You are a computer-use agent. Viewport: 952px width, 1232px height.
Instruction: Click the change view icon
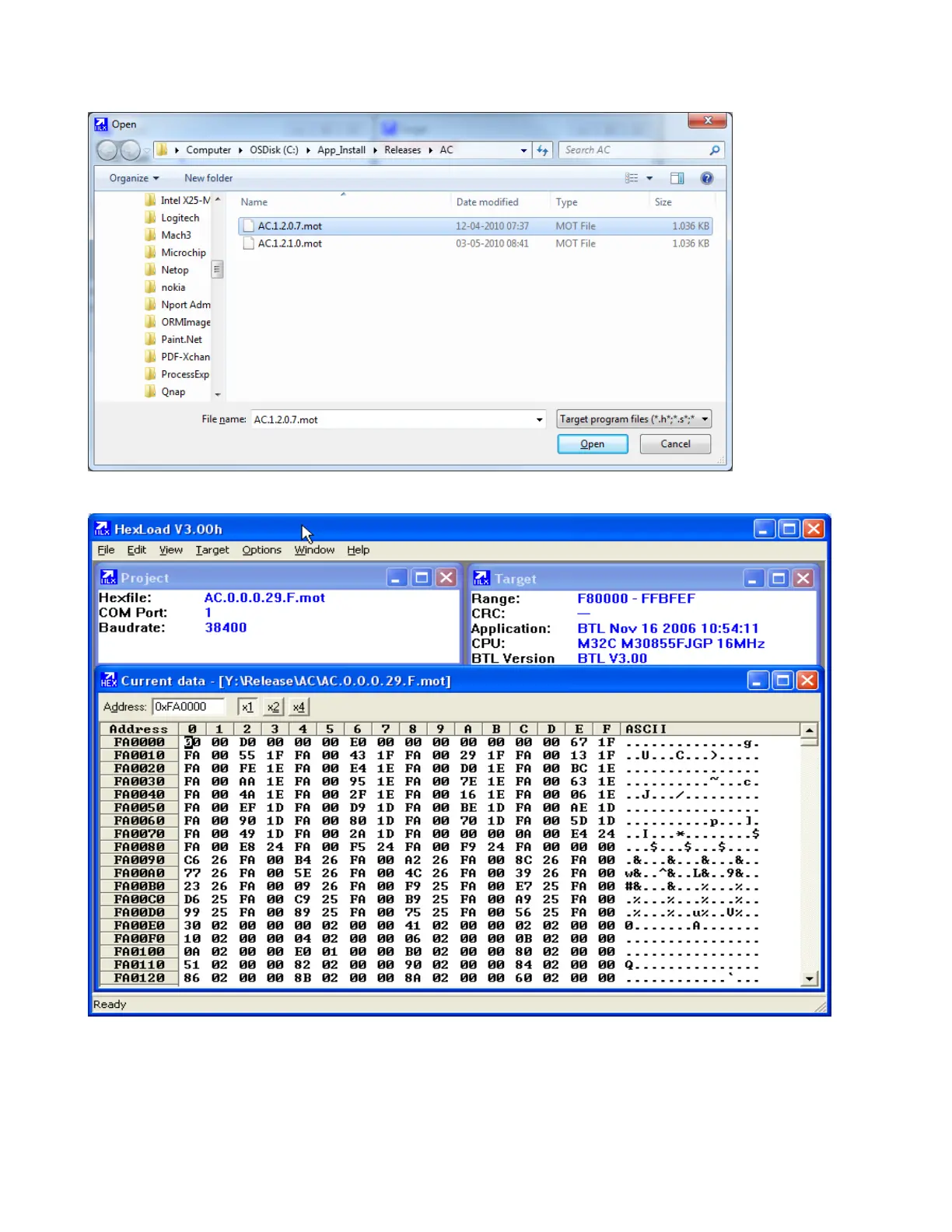coord(632,178)
